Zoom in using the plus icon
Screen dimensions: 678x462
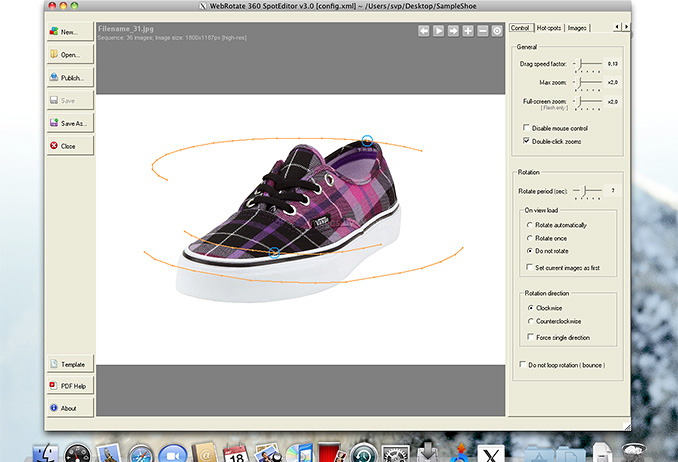[x=468, y=31]
